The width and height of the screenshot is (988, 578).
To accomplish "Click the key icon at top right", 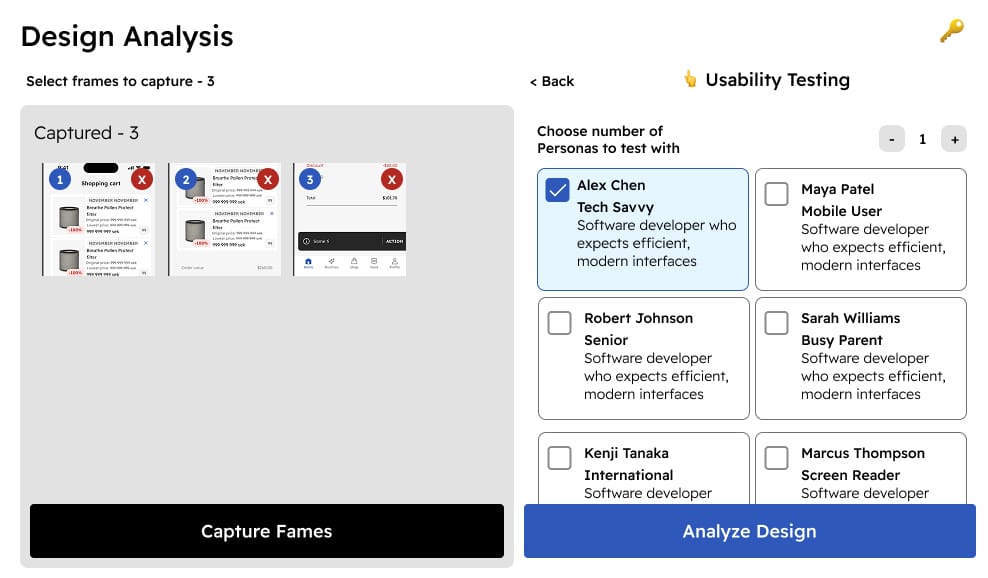I will pos(951,32).
